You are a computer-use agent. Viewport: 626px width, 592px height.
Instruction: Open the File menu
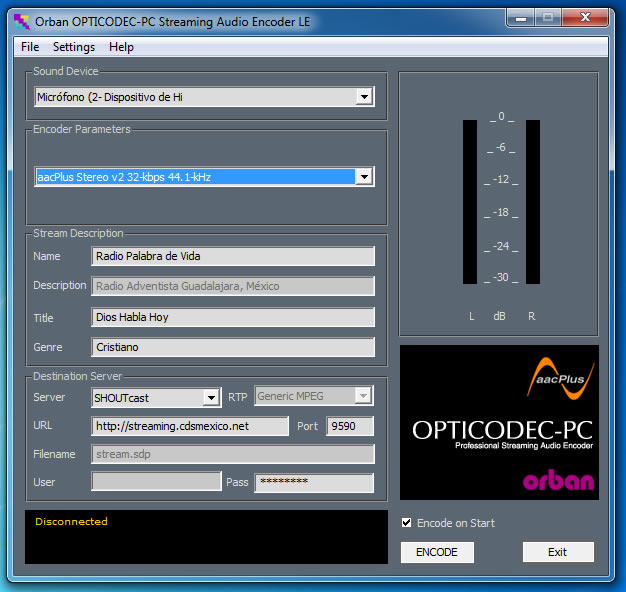pos(30,47)
